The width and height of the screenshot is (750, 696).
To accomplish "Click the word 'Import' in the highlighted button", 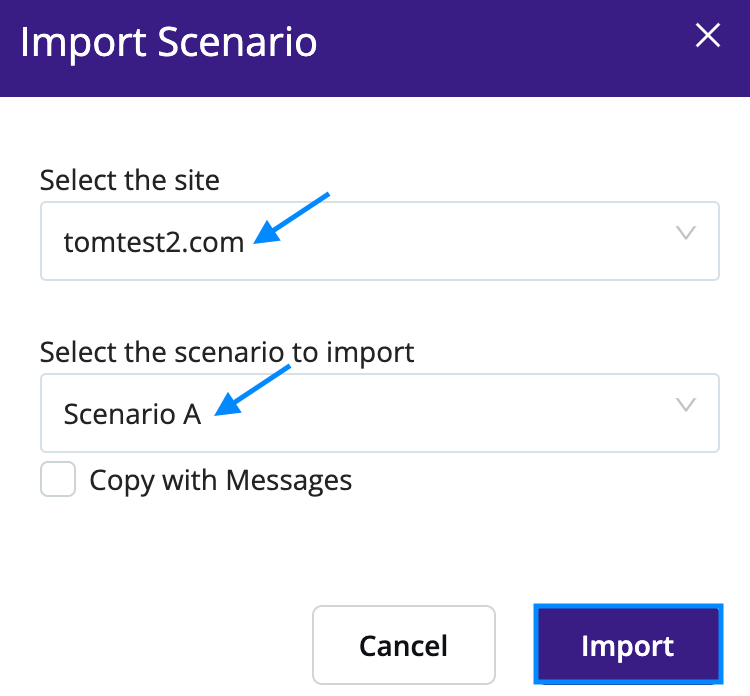I will (x=627, y=646).
